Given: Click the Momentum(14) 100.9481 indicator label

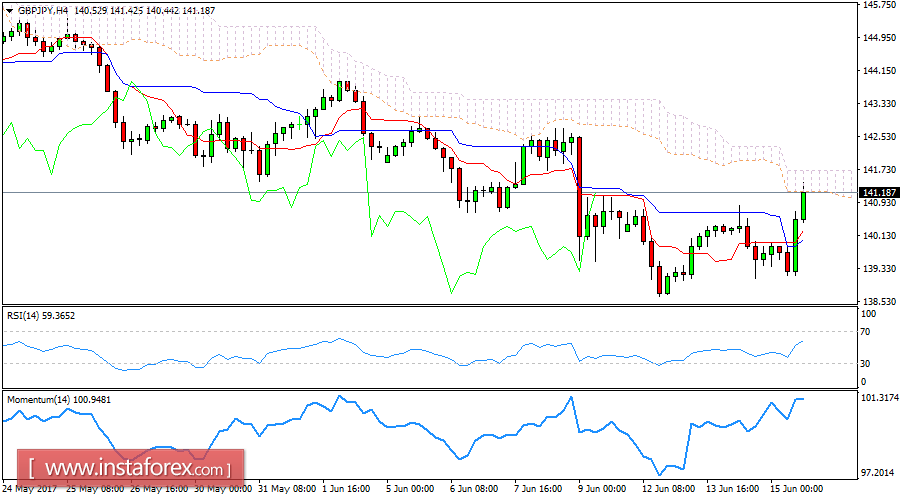Looking at the screenshot, I should 59,400.
